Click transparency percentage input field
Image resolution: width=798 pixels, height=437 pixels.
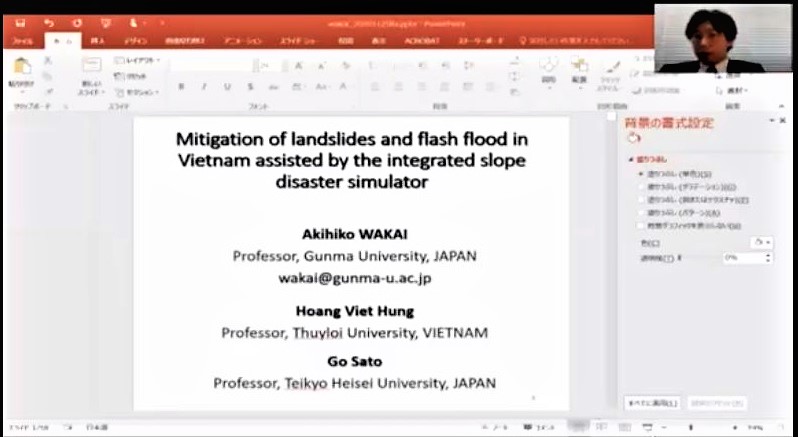[x=743, y=258]
